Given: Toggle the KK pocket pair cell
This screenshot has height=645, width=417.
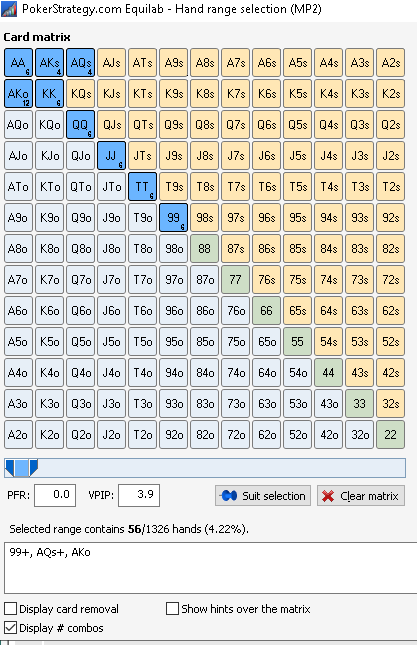Looking at the screenshot, I should click(x=49, y=93).
